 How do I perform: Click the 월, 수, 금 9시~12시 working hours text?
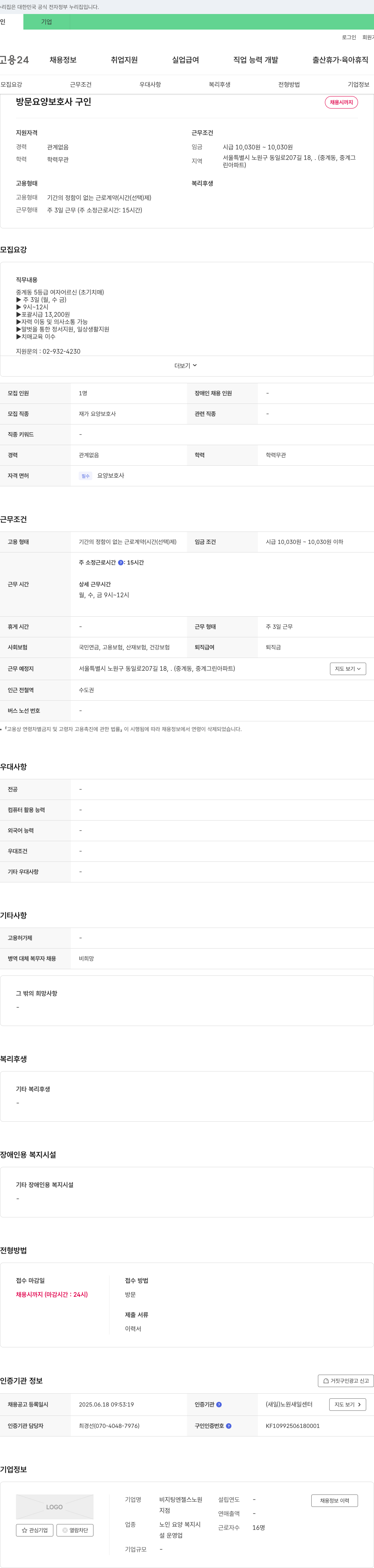[104, 595]
